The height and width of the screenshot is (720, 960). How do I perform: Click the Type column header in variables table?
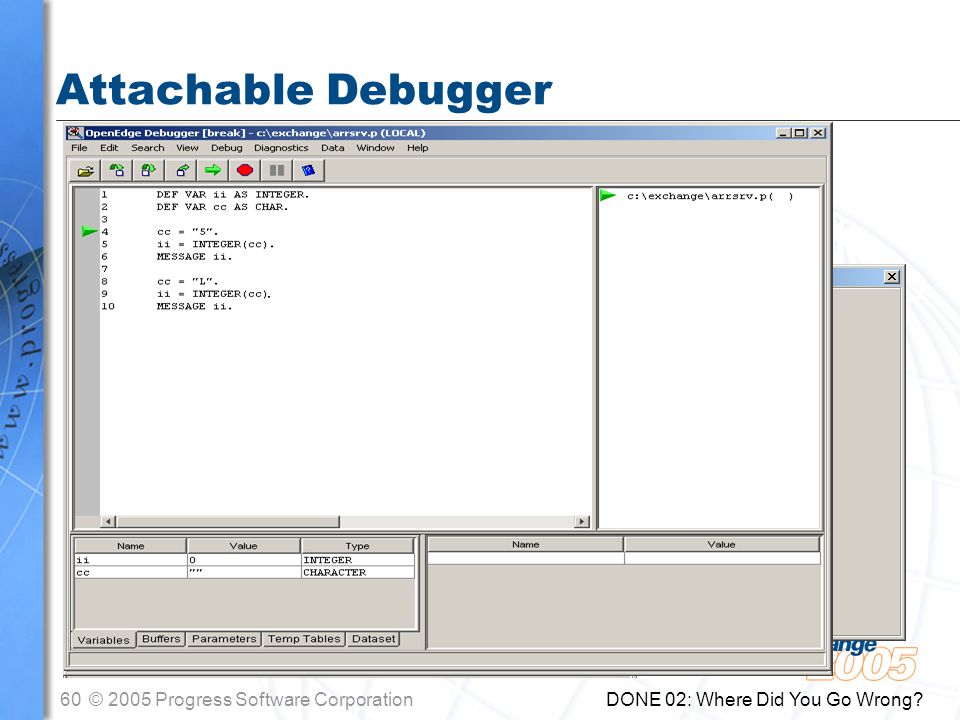click(358, 546)
